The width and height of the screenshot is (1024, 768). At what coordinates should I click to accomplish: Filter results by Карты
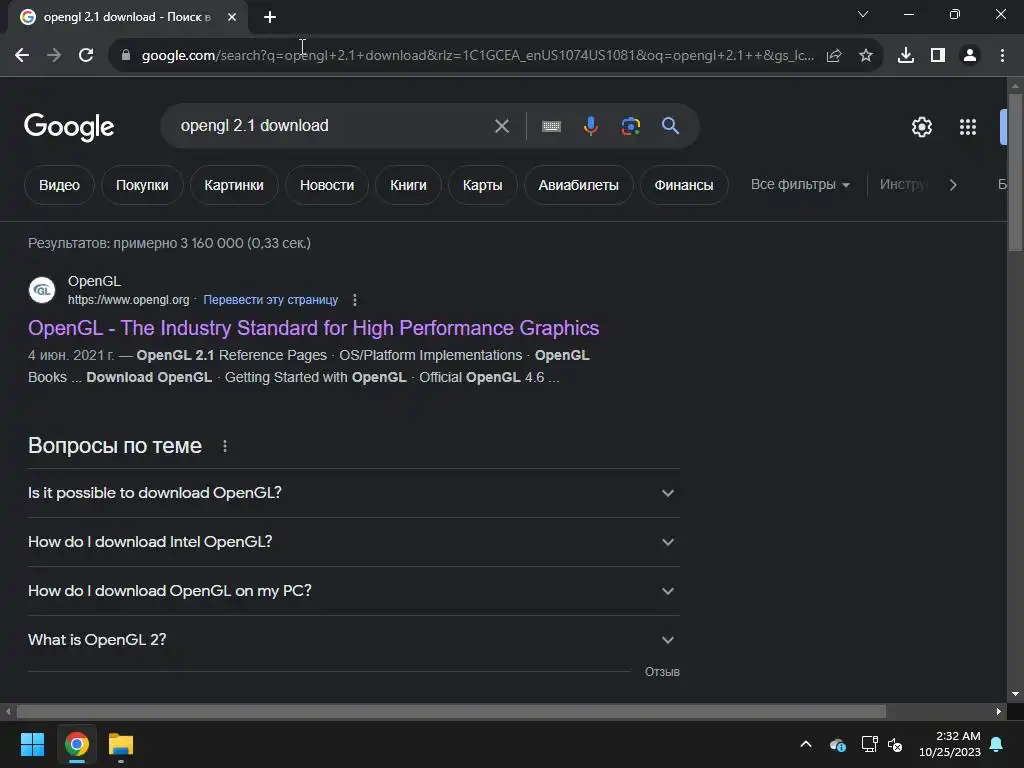point(483,185)
